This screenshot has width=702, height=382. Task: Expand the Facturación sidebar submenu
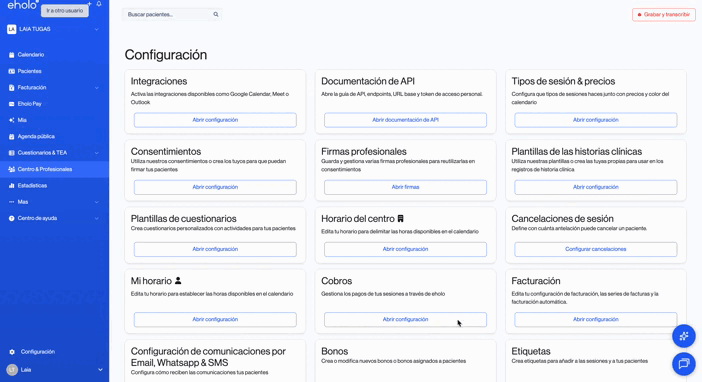(97, 87)
